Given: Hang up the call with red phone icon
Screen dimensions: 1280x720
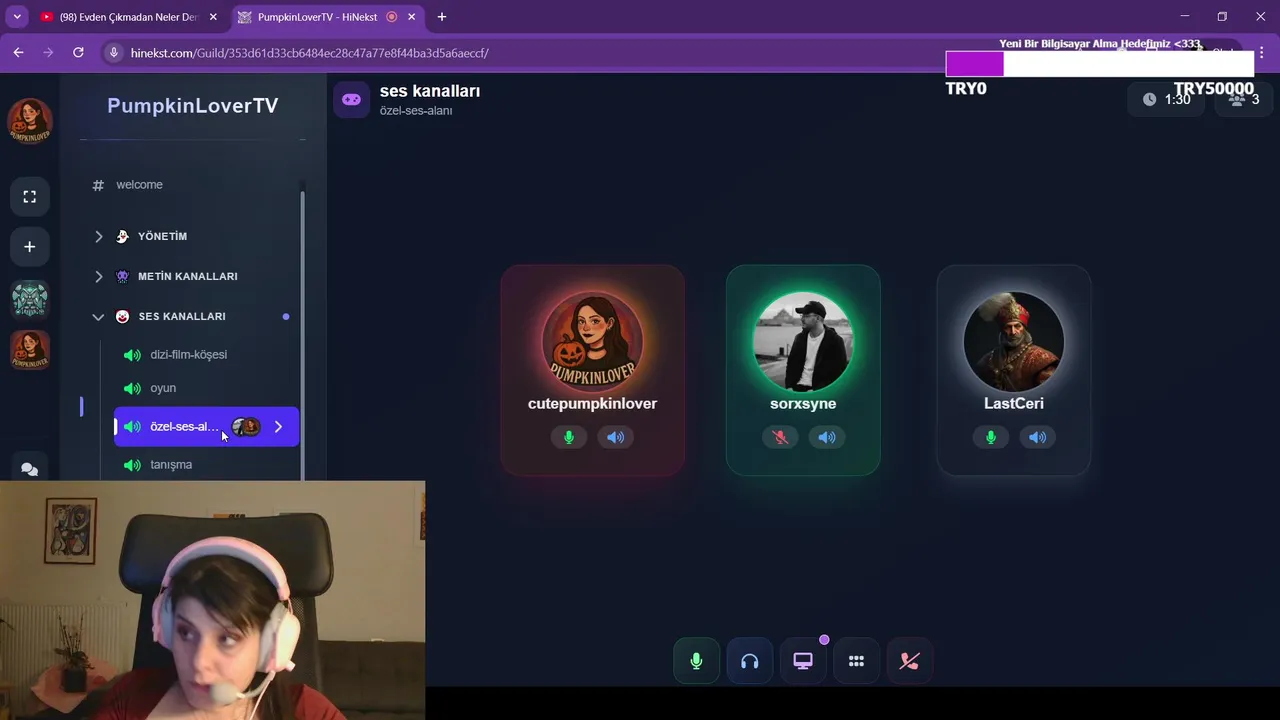Looking at the screenshot, I should [909, 661].
